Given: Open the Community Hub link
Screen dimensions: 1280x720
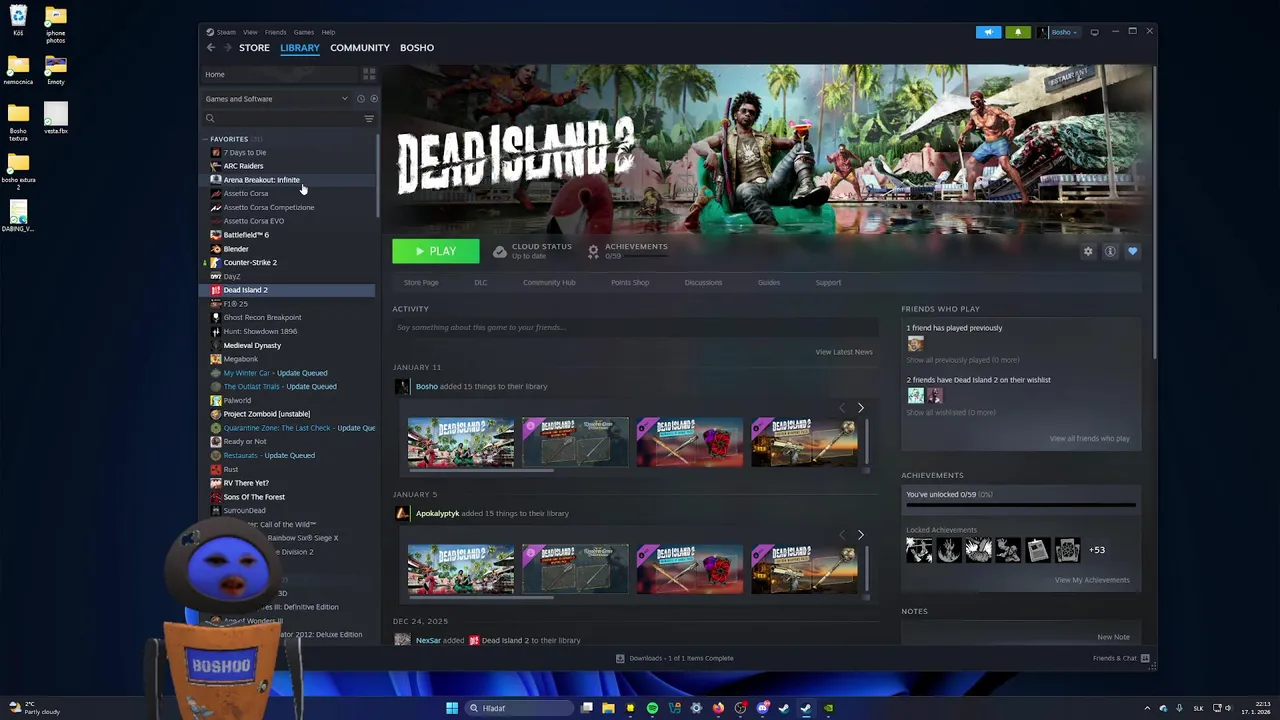Looking at the screenshot, I should (549, 283).
